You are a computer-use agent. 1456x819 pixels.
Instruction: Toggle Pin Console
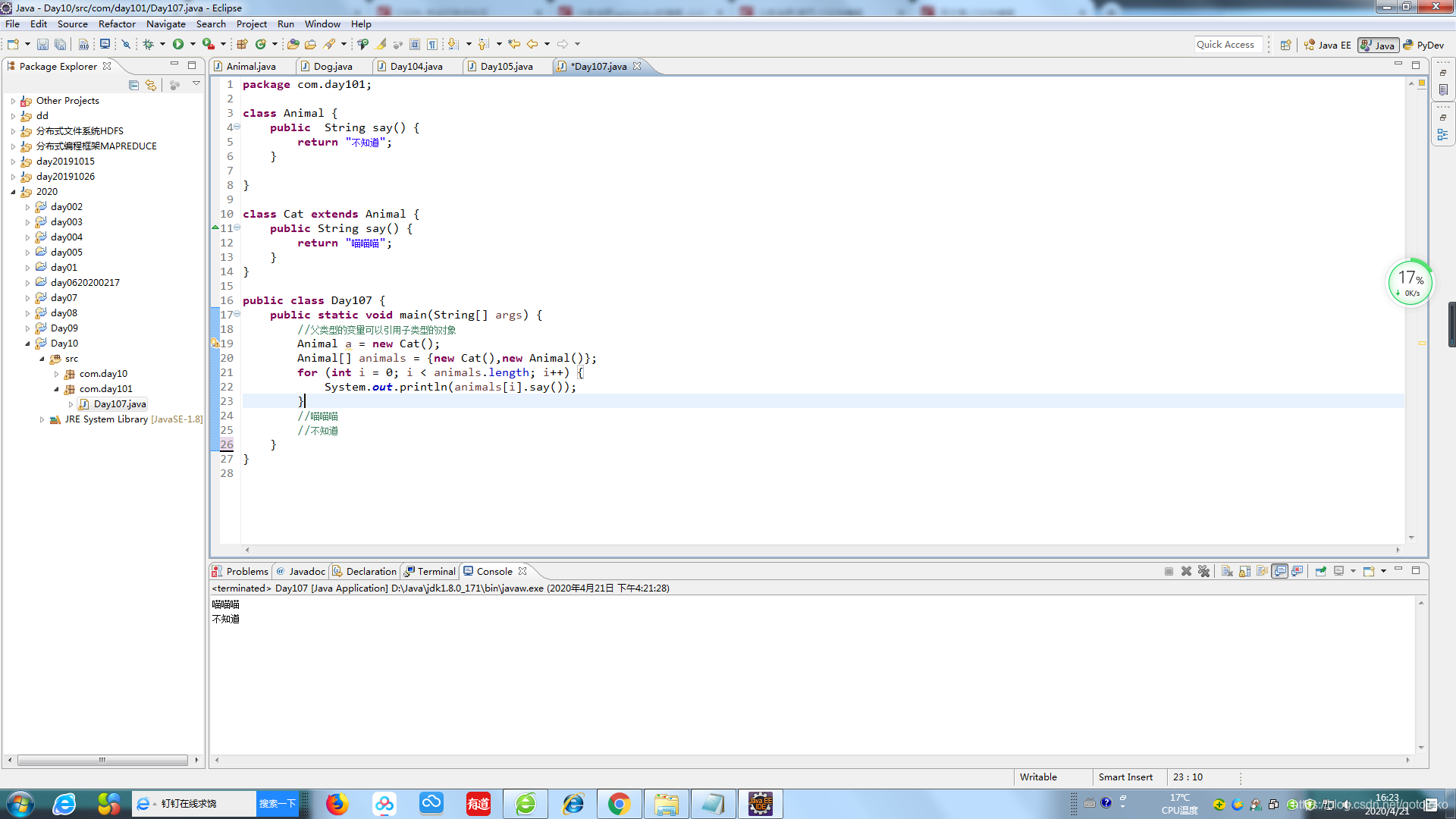[1320, 572]
